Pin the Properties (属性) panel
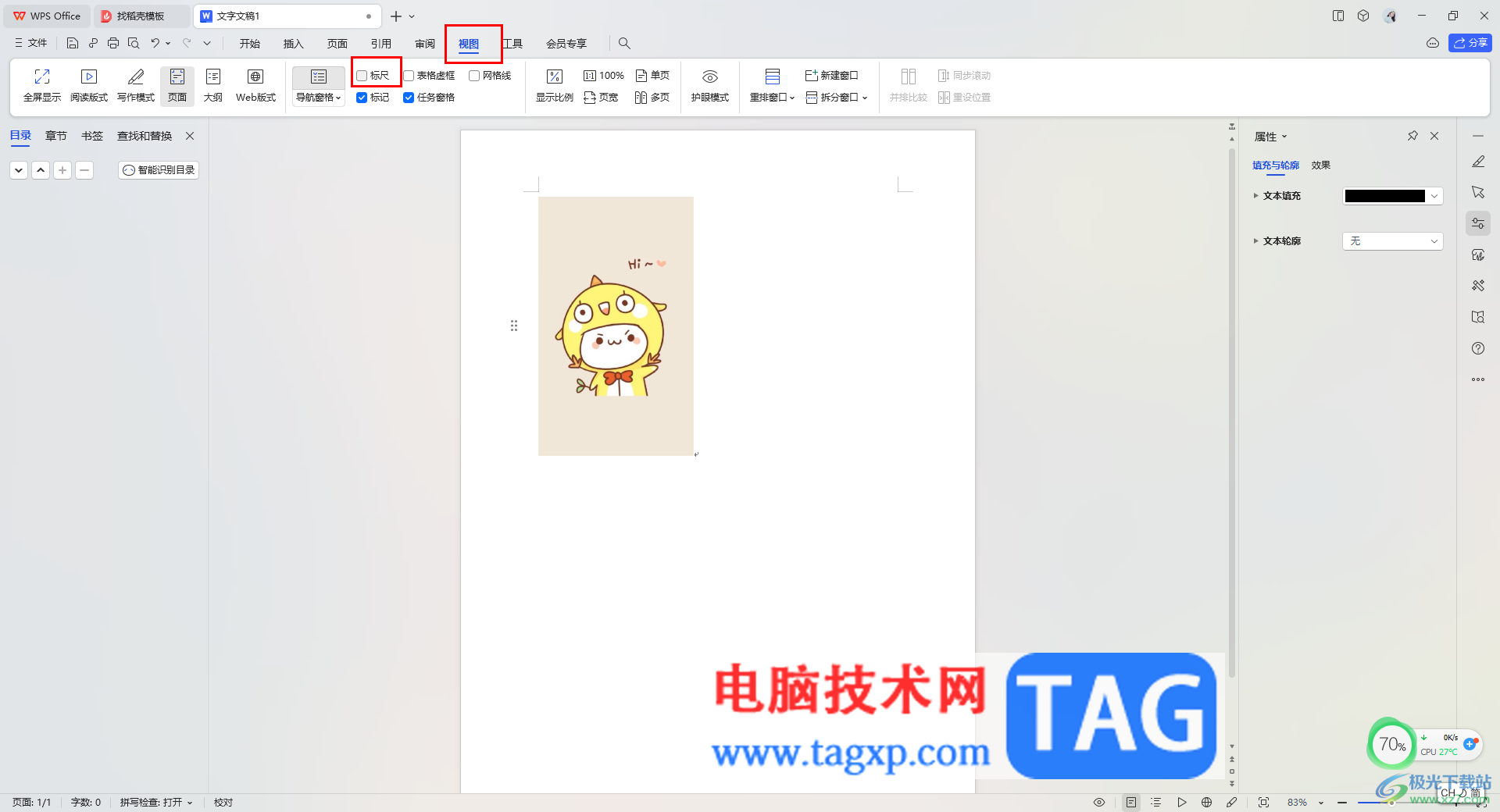 point(1412,136)
